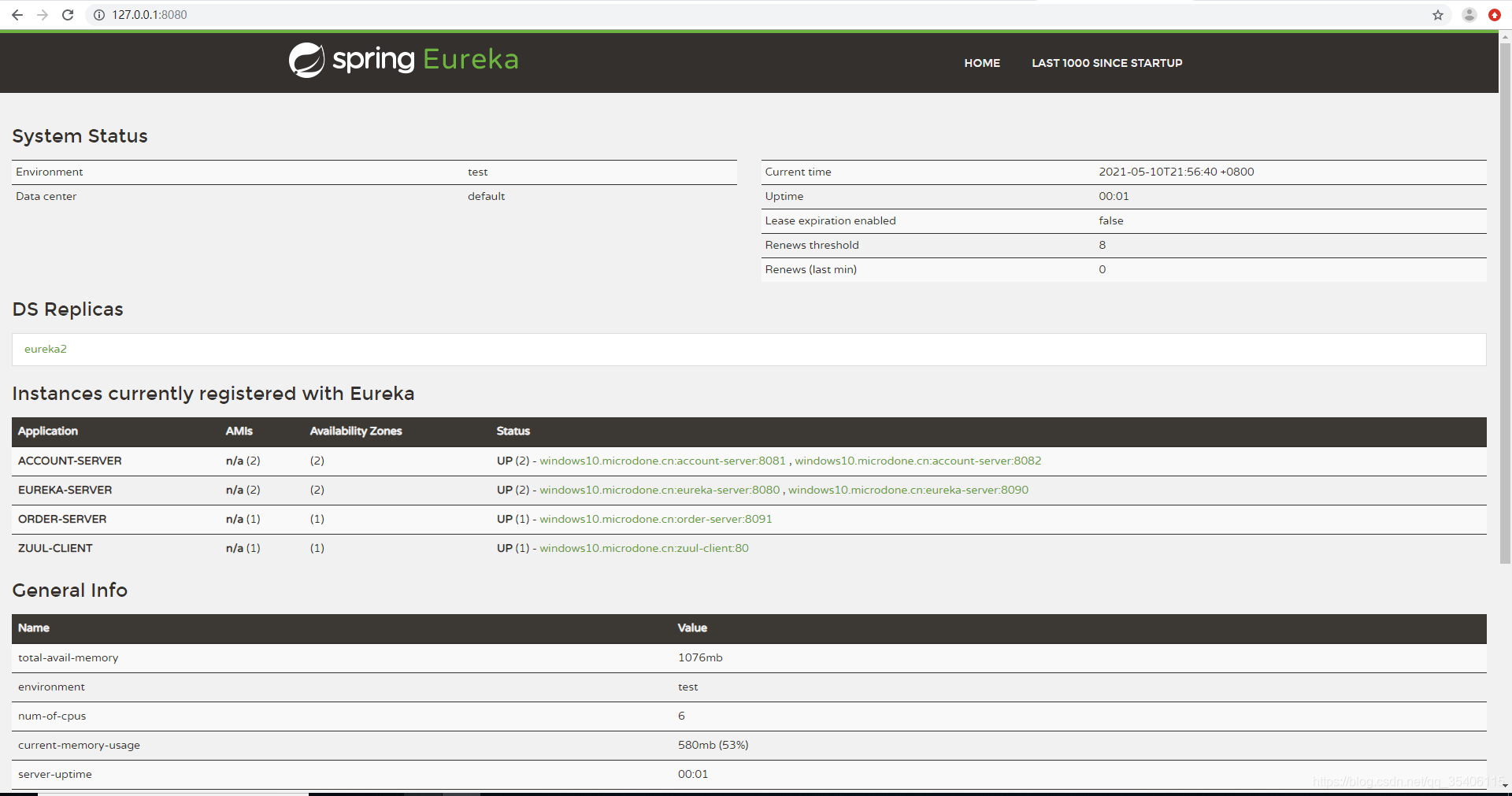This screenshot has width=1512, height=796.
Task: Click the server-uptime row name
Action: (54, 774)
